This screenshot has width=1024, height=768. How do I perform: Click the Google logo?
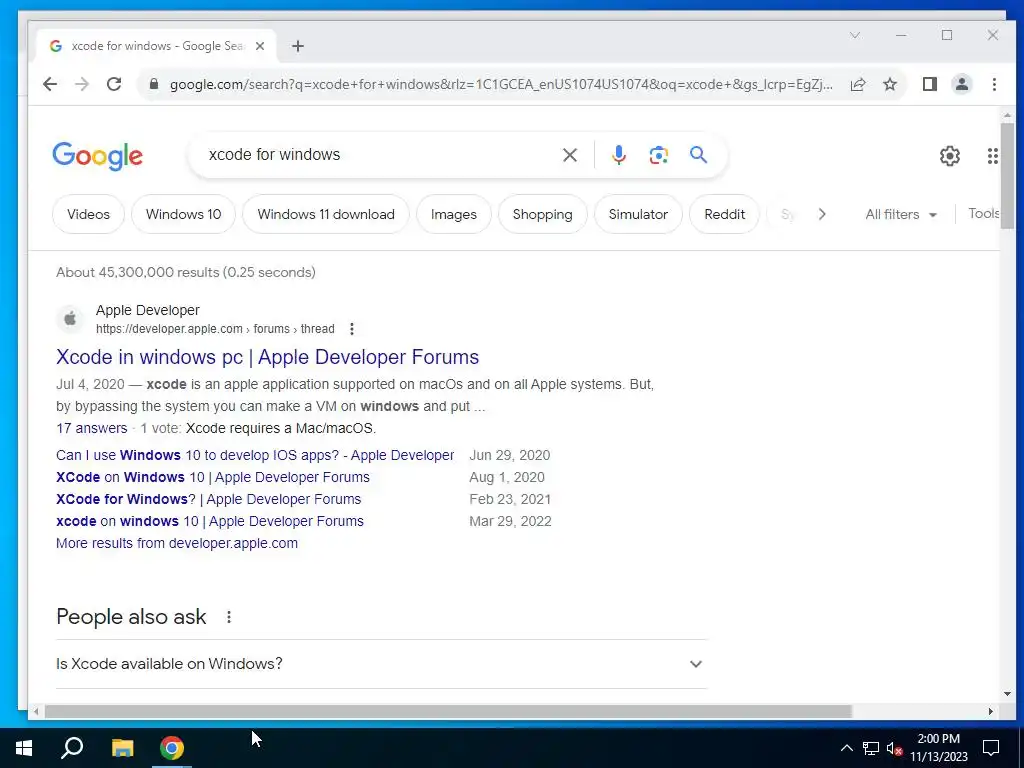tap(97, 155)
